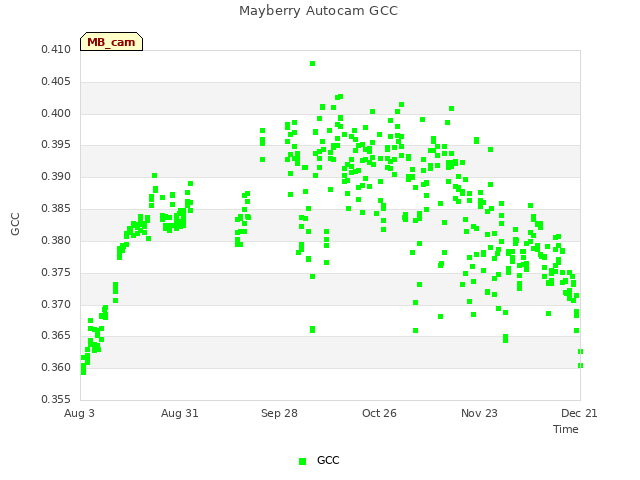Select the MB_cam tab label

(111, 42)
